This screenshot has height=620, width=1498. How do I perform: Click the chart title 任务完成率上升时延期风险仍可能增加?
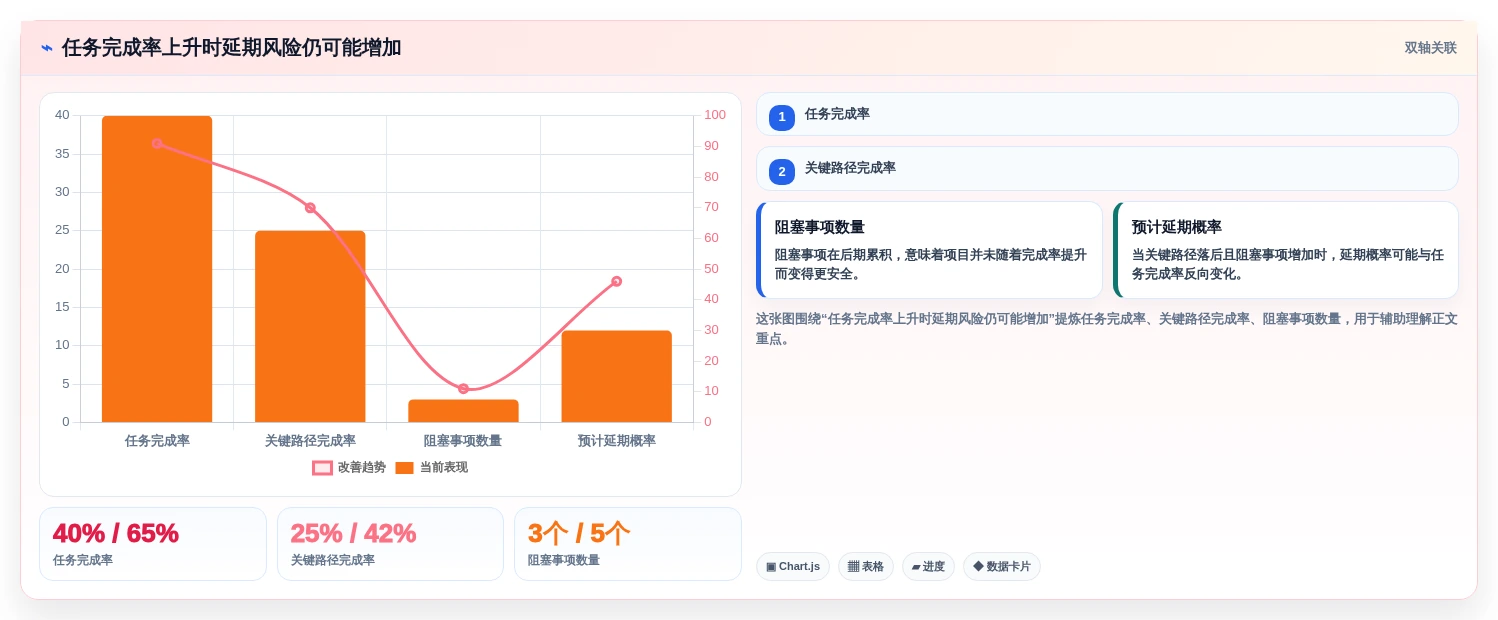point(231,48)
